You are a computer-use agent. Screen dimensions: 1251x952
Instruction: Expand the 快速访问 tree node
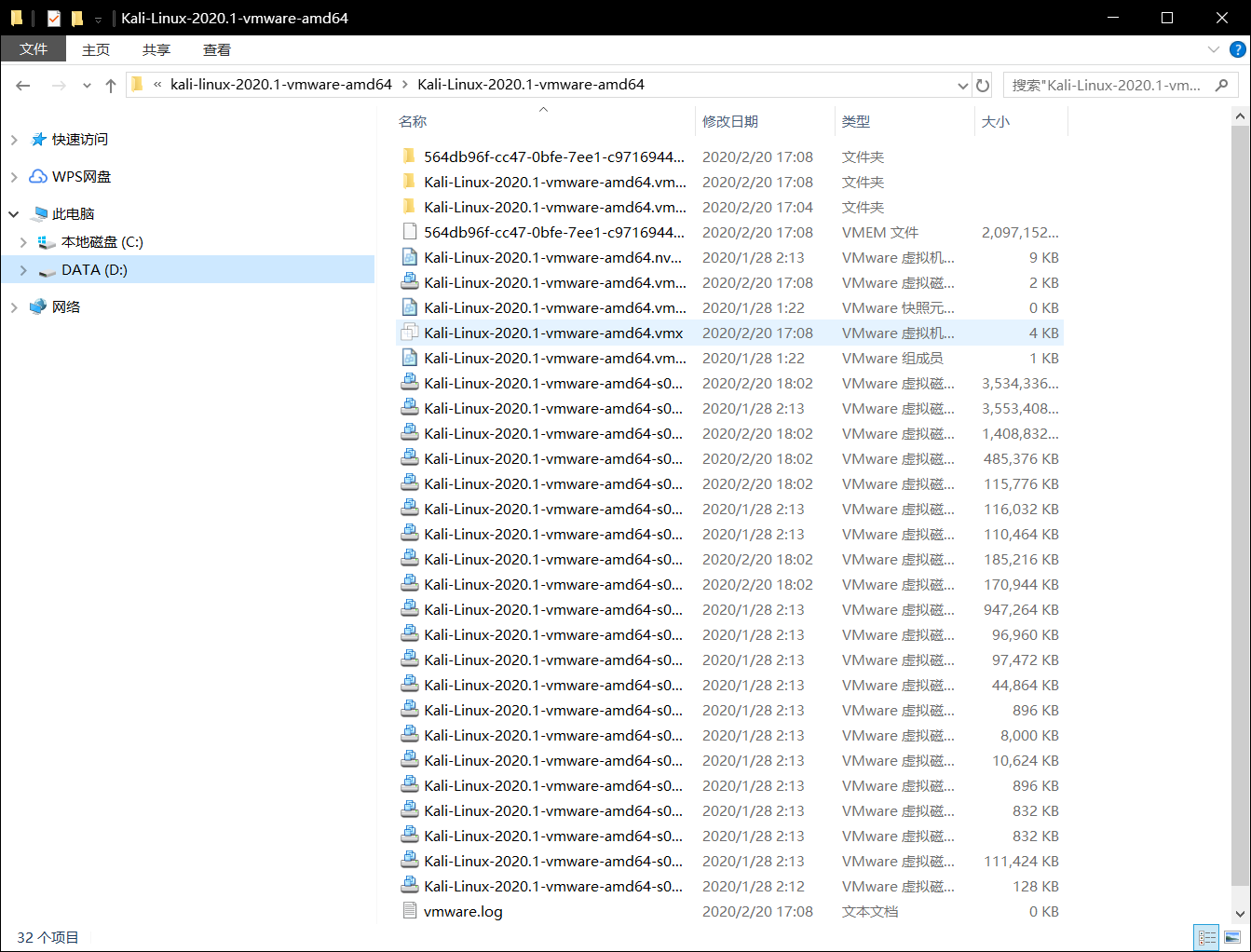[14, 140]
